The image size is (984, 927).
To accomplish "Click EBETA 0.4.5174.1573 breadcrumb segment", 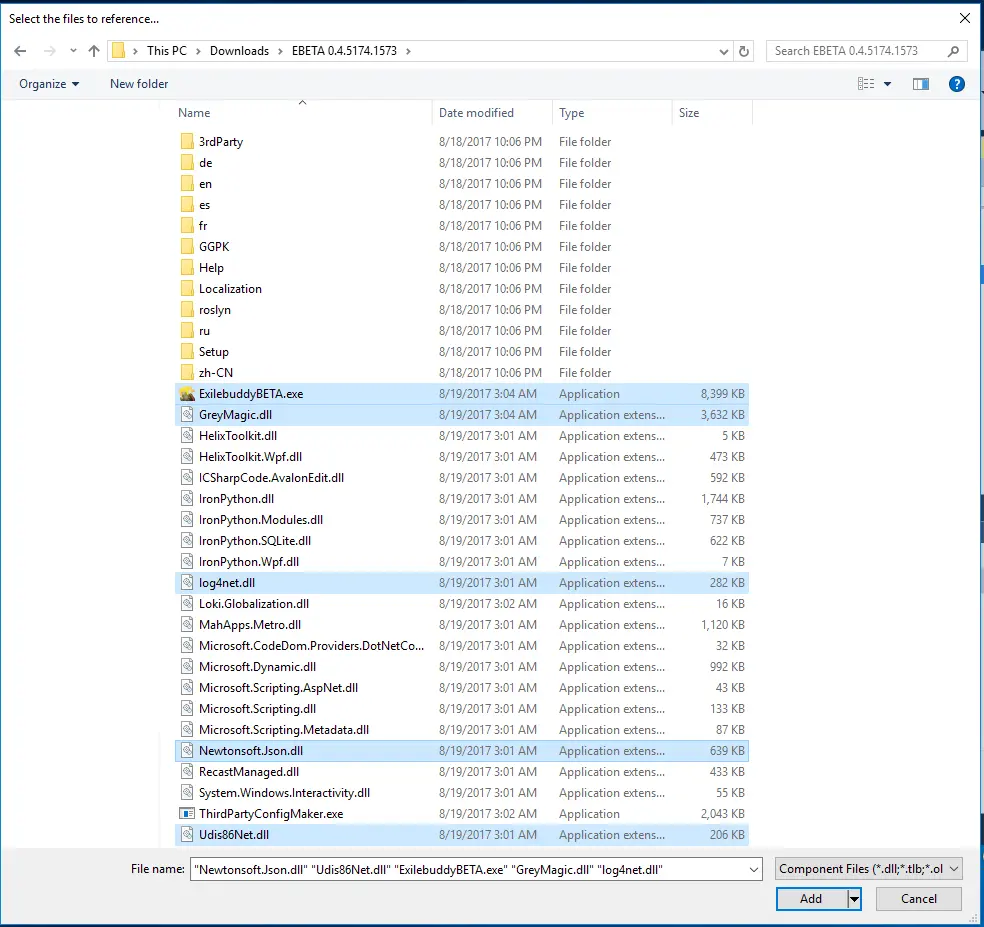I will pos(344,51).
